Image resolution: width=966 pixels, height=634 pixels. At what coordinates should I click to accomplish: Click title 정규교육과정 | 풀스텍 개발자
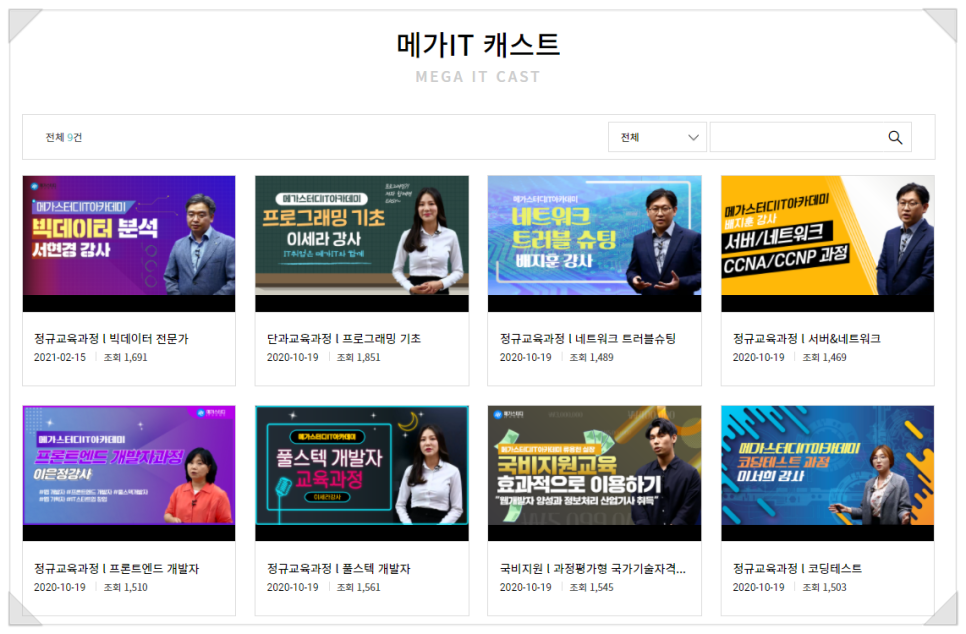pos(338,569)
